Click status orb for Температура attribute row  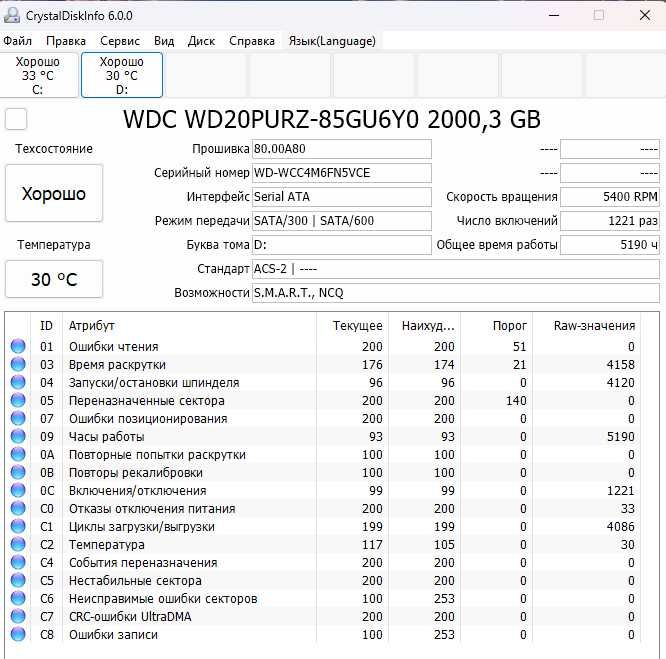coord(18,544)
